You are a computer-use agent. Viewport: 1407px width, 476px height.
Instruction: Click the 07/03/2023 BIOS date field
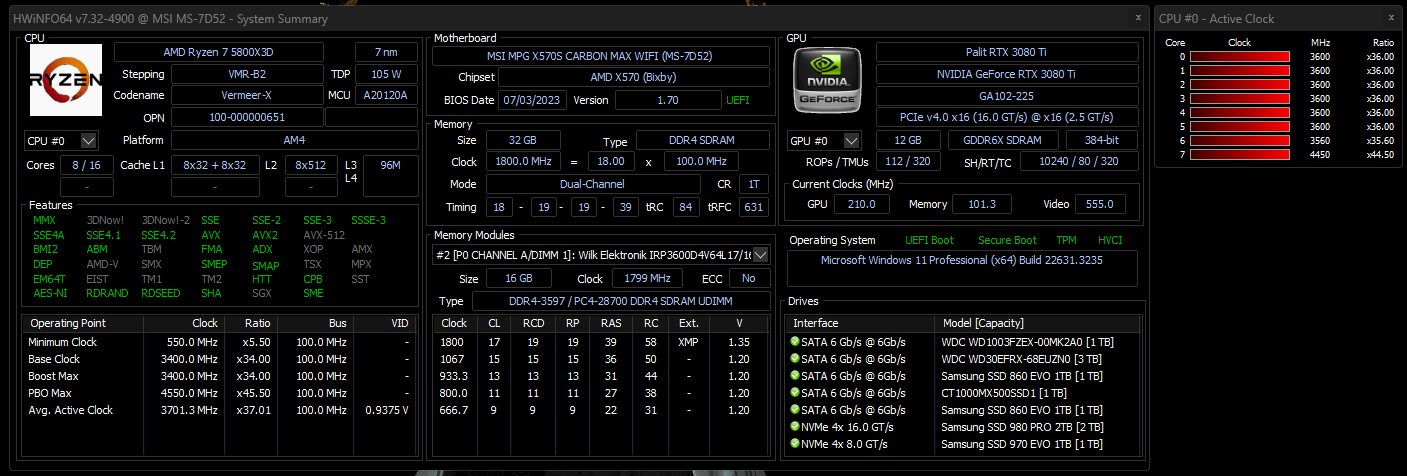[x=534, y=100]
